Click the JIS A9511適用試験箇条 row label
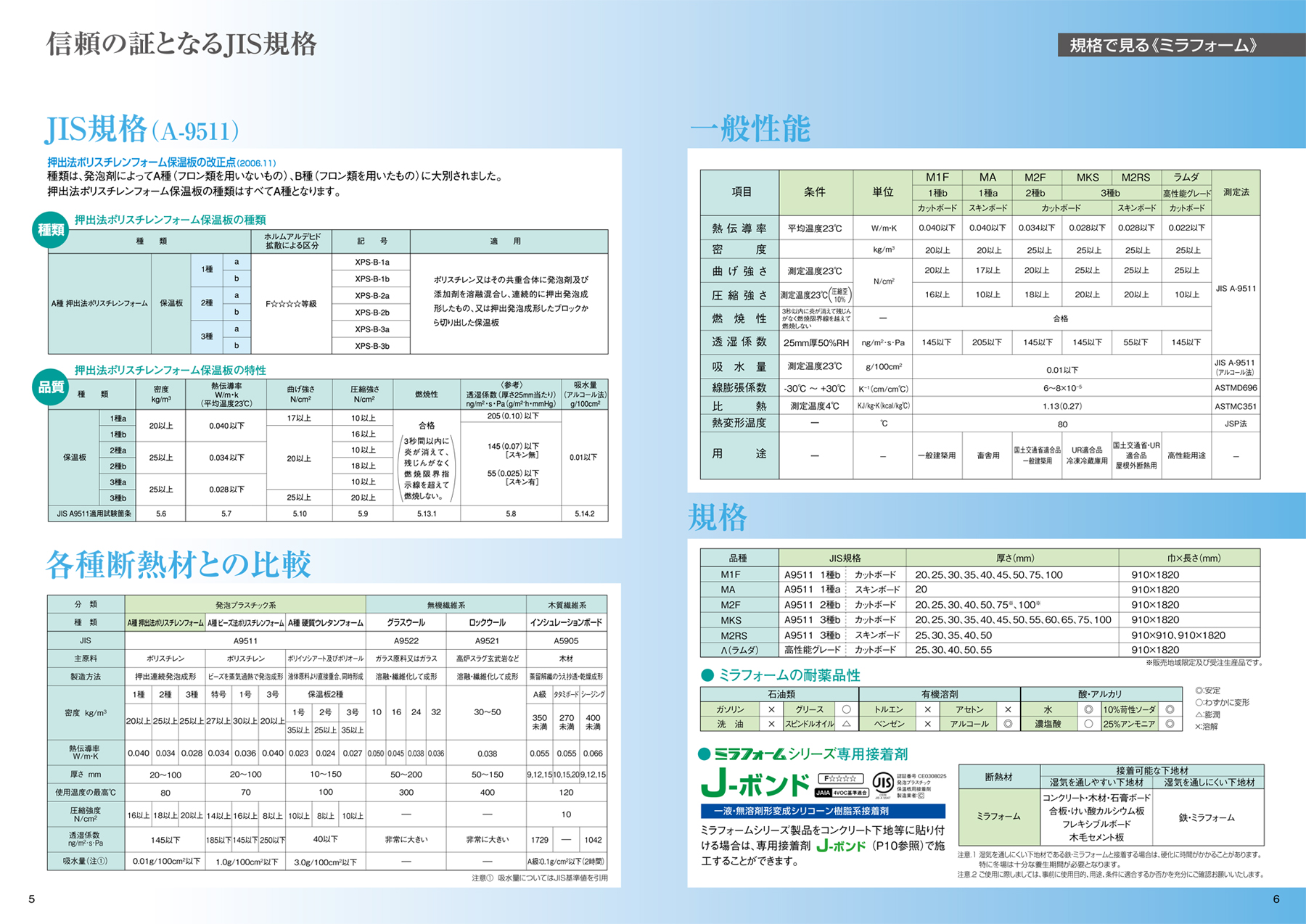The image size is (1306, 924). 92,513
